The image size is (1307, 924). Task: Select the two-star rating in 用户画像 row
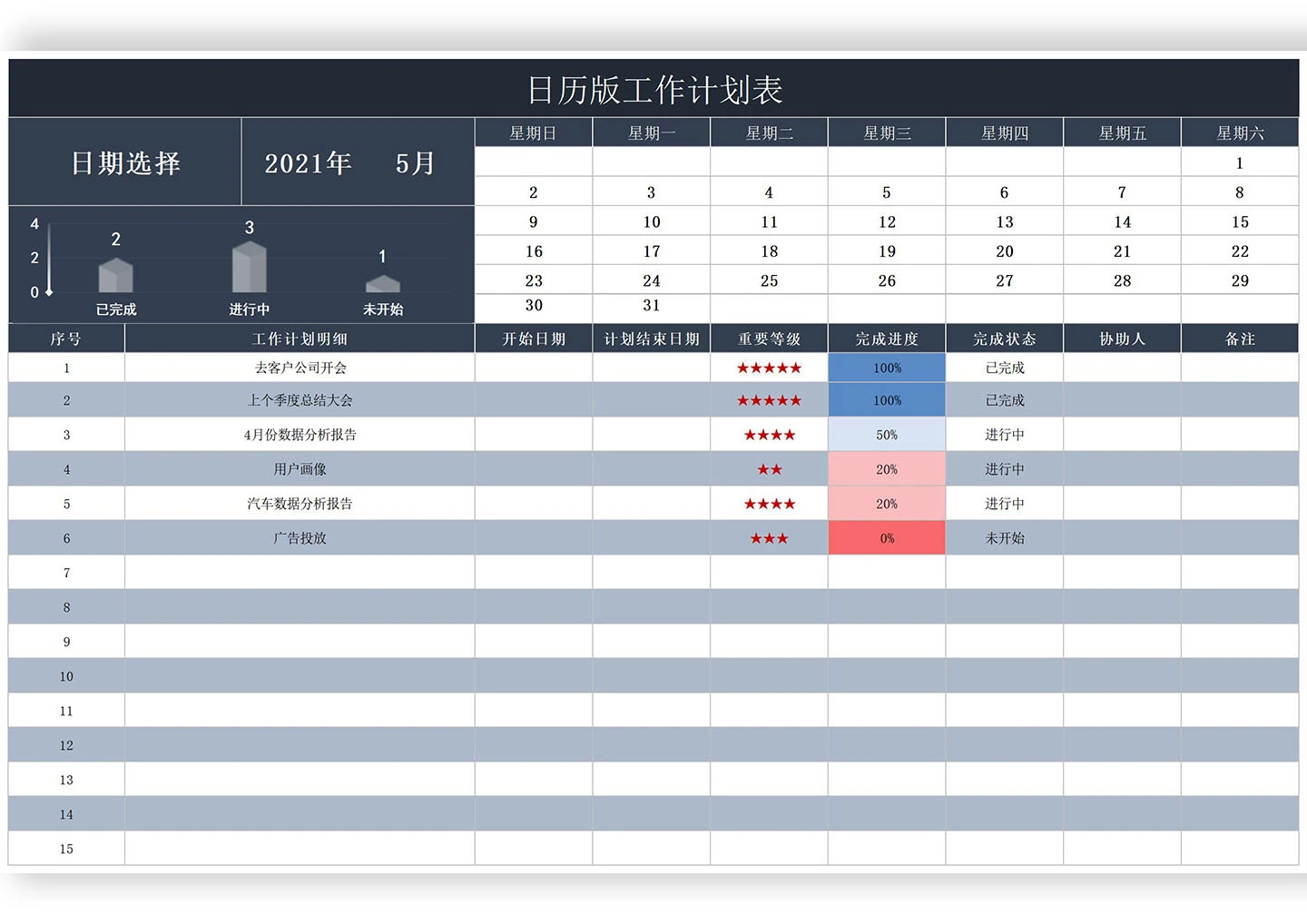[769, 469]
